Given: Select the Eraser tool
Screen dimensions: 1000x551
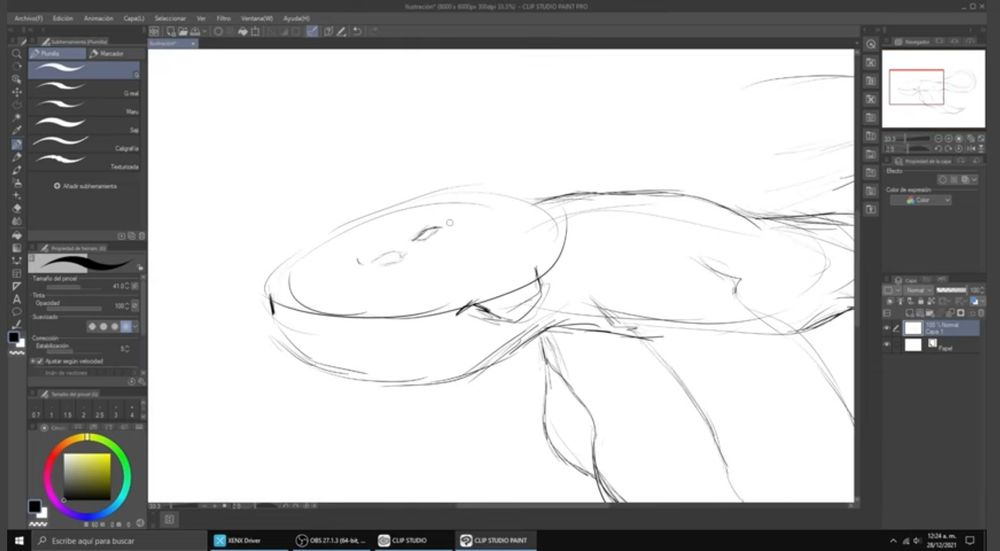Looking at the screenshot, I should tap(17, 209).
